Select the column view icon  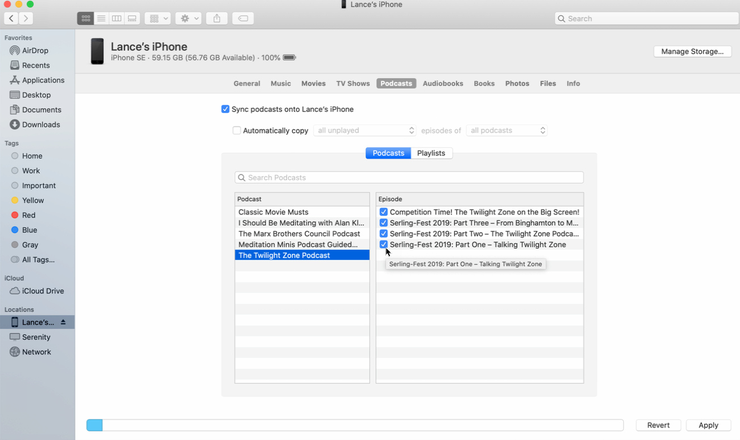[117, 18]
